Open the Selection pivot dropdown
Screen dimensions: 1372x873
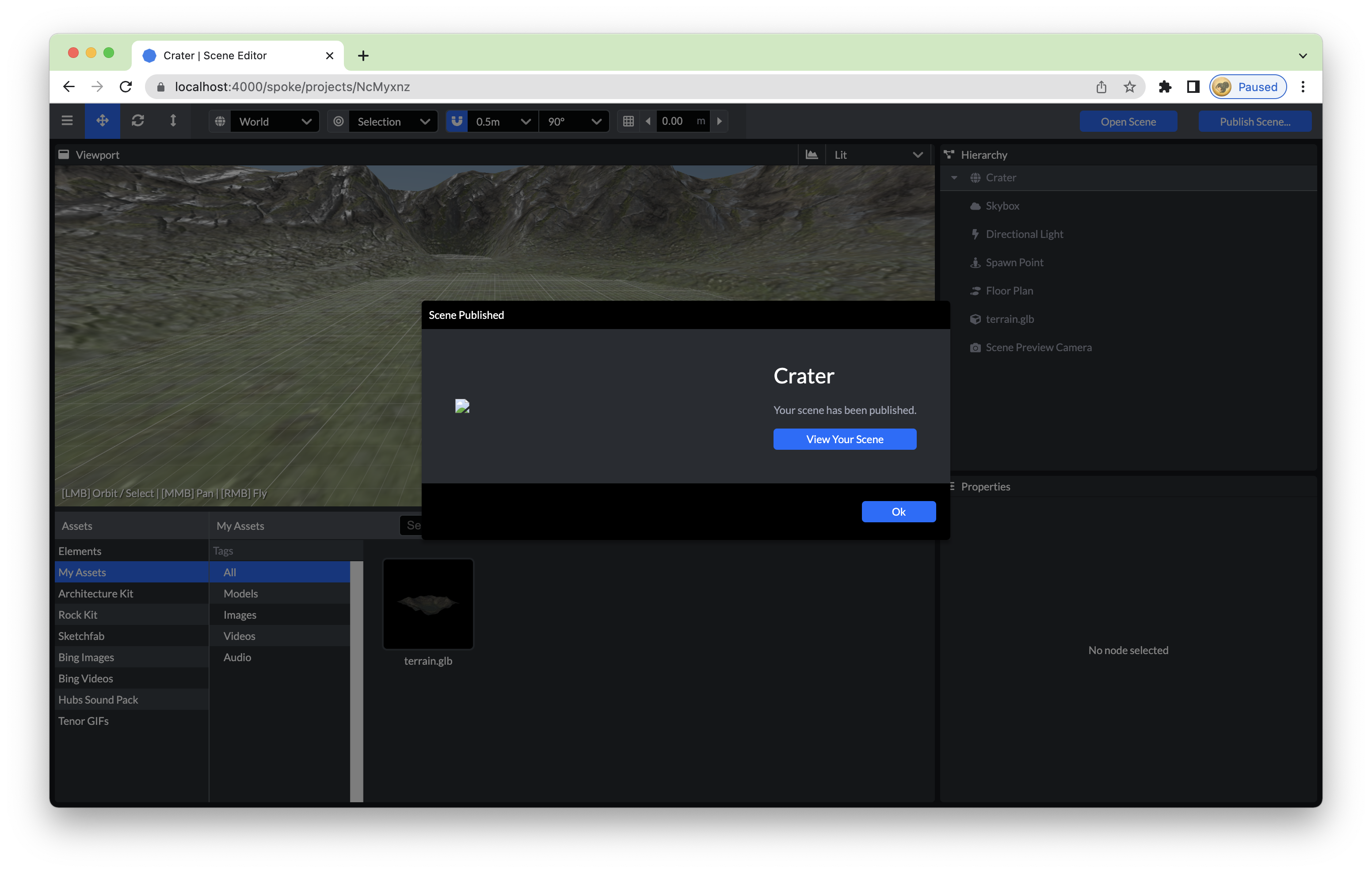click(x=393, y=122)
